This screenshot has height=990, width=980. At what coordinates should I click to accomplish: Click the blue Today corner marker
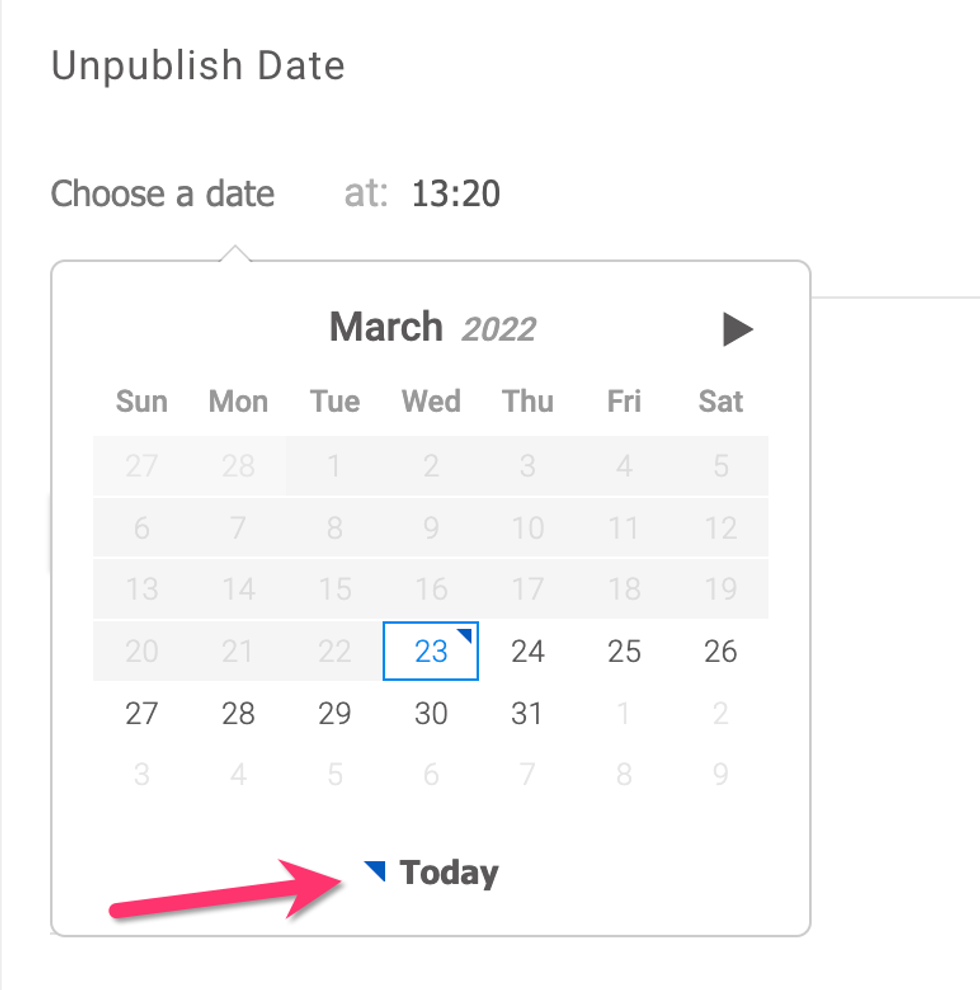point(376,870)
